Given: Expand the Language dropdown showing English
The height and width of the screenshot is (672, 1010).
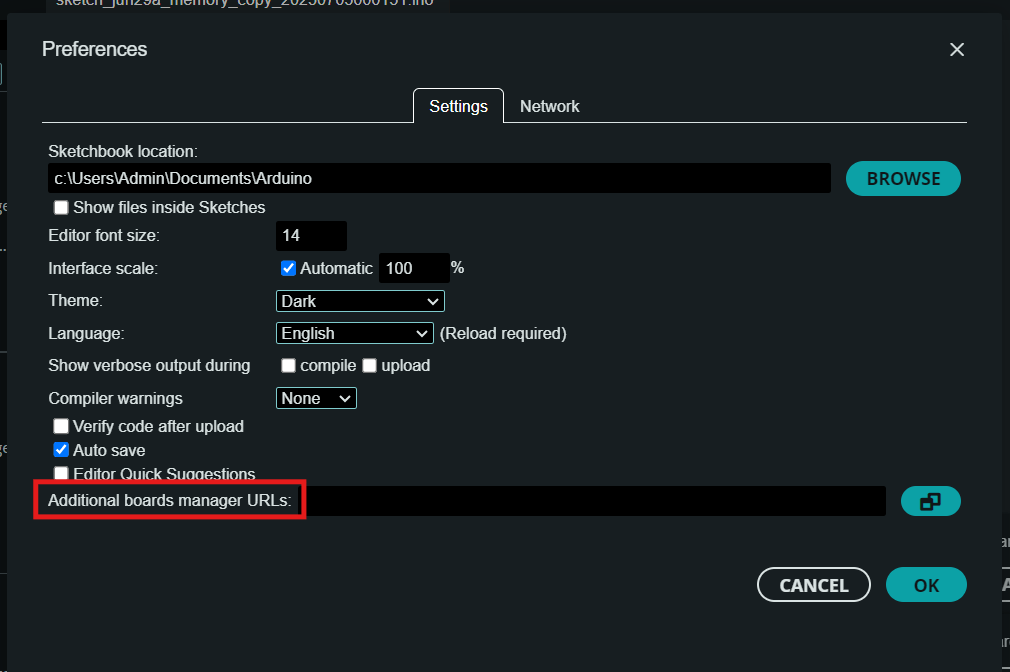Looking at the screenshot, I should [x=354, y=334].
